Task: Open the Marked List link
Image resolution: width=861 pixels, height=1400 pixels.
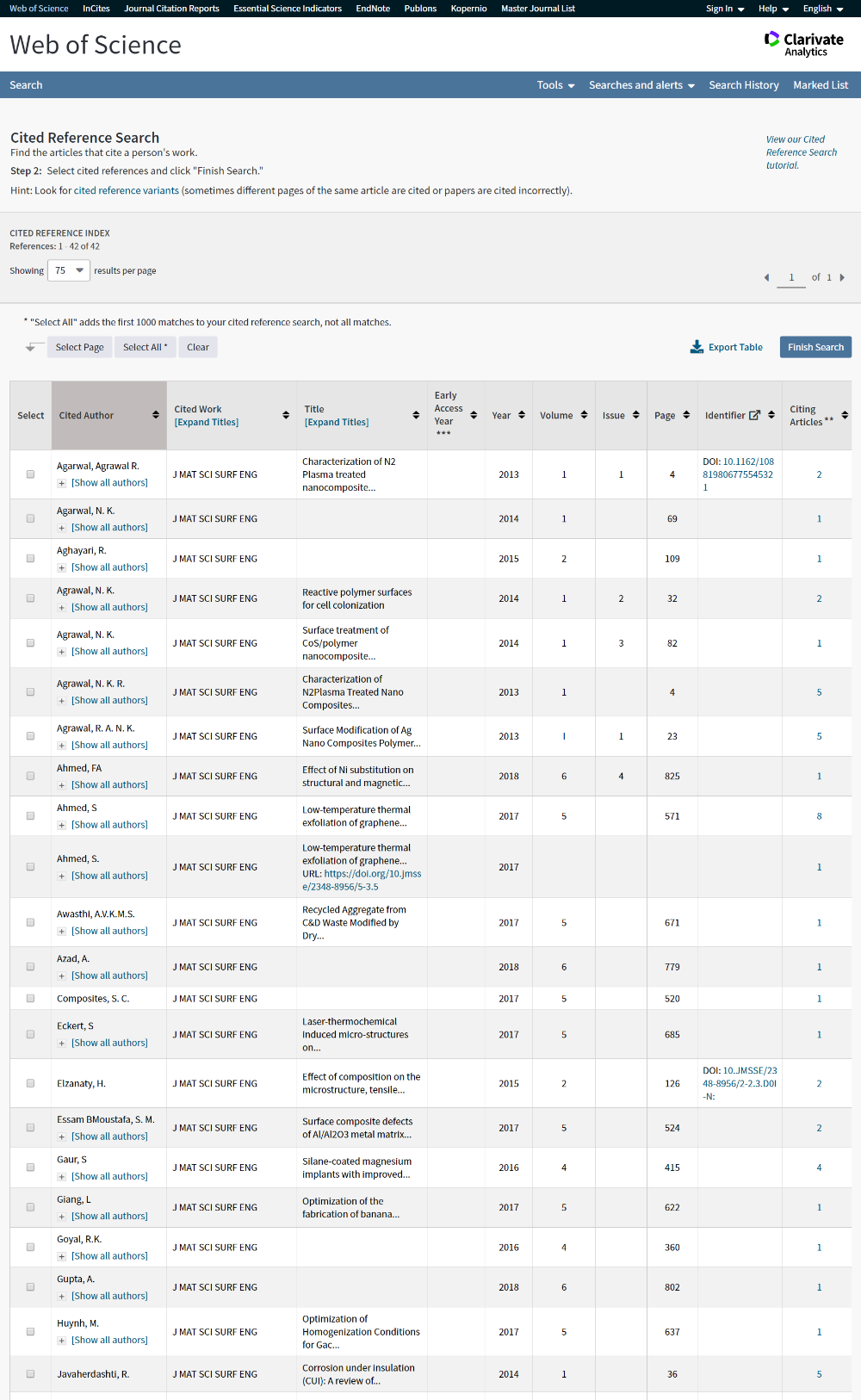Action: [x=821, y=85]
